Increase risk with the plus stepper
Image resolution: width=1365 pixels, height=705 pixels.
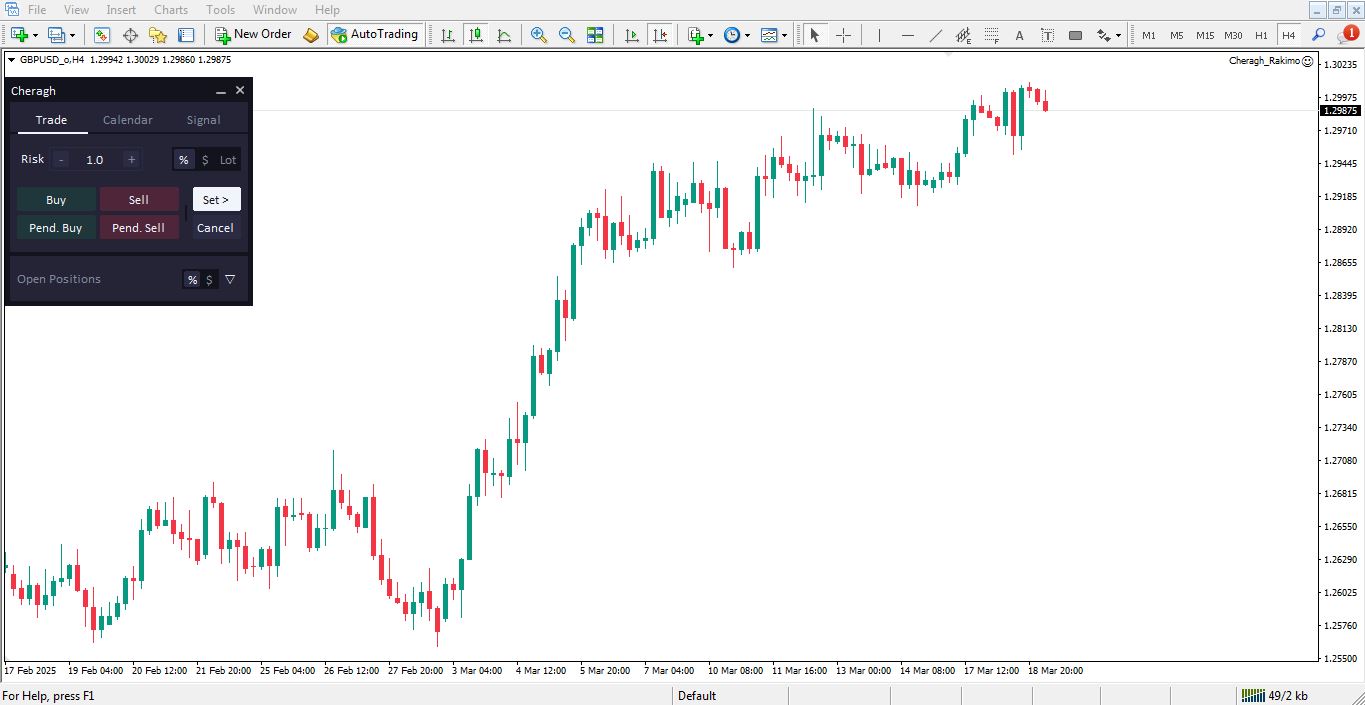point(131,160)
